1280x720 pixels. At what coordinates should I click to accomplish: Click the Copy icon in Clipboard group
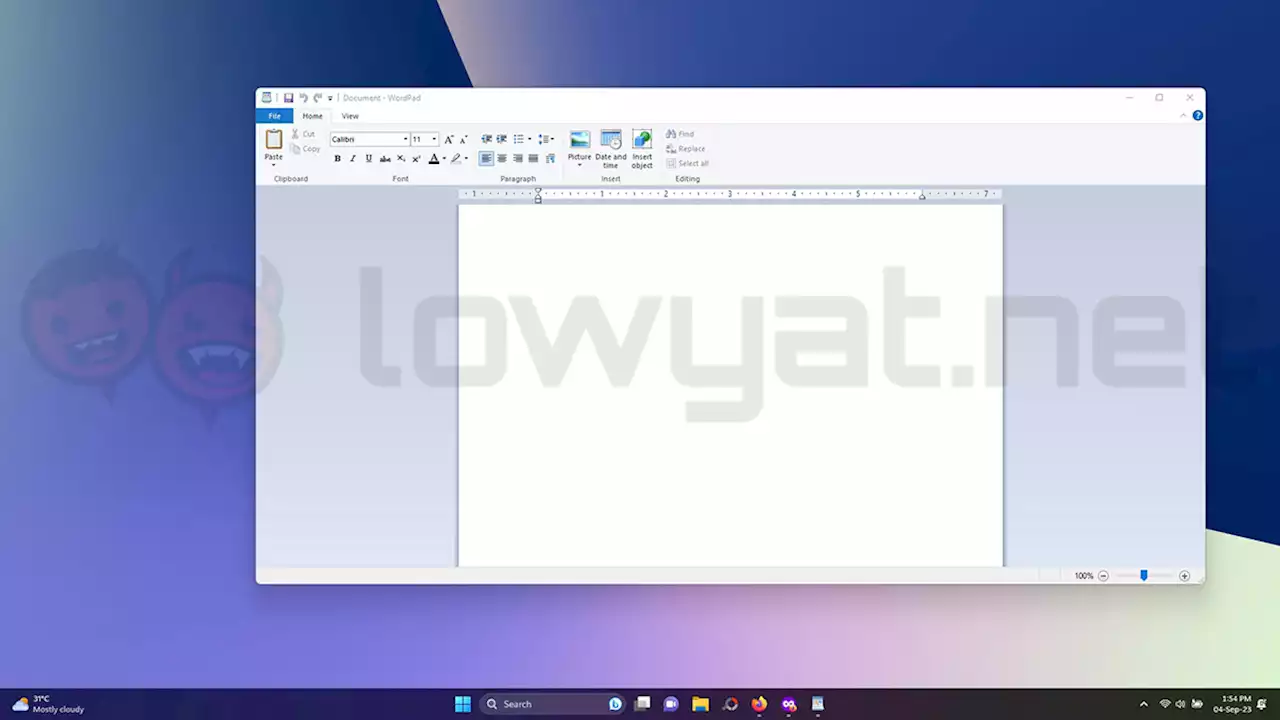295,149
